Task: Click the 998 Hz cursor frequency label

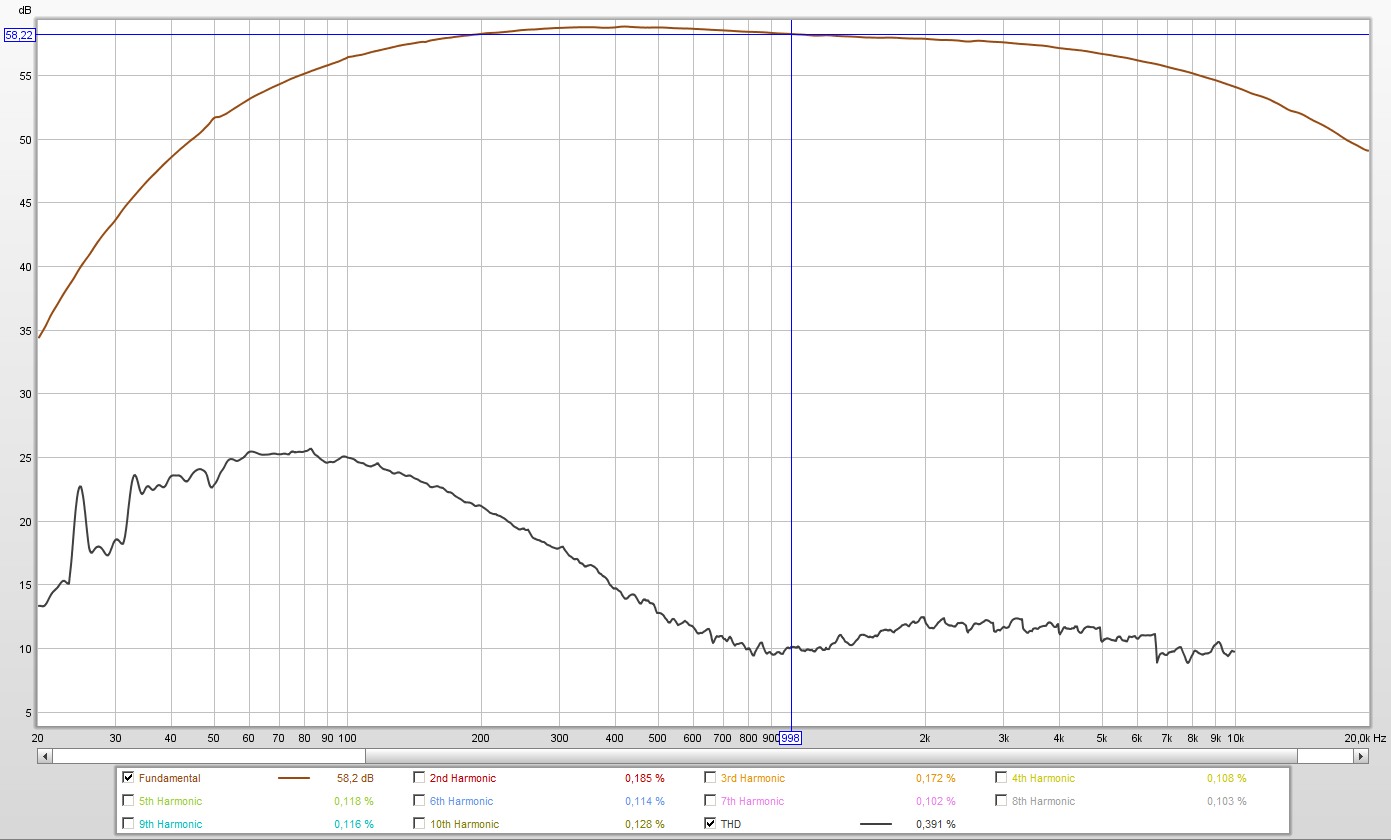Action: pos(790,738)
